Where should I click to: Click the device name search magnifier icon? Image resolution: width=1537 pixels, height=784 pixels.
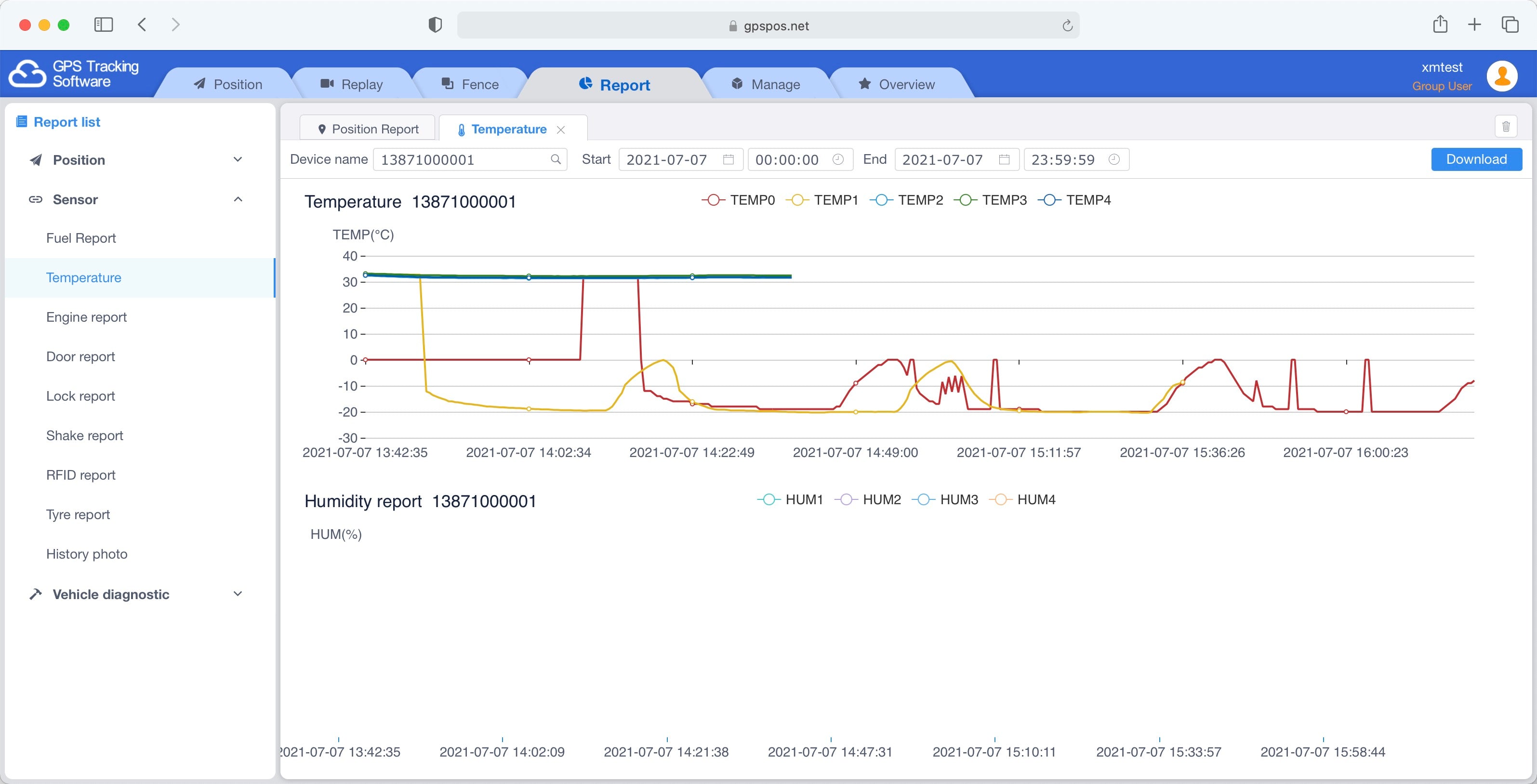pos(555,159)
